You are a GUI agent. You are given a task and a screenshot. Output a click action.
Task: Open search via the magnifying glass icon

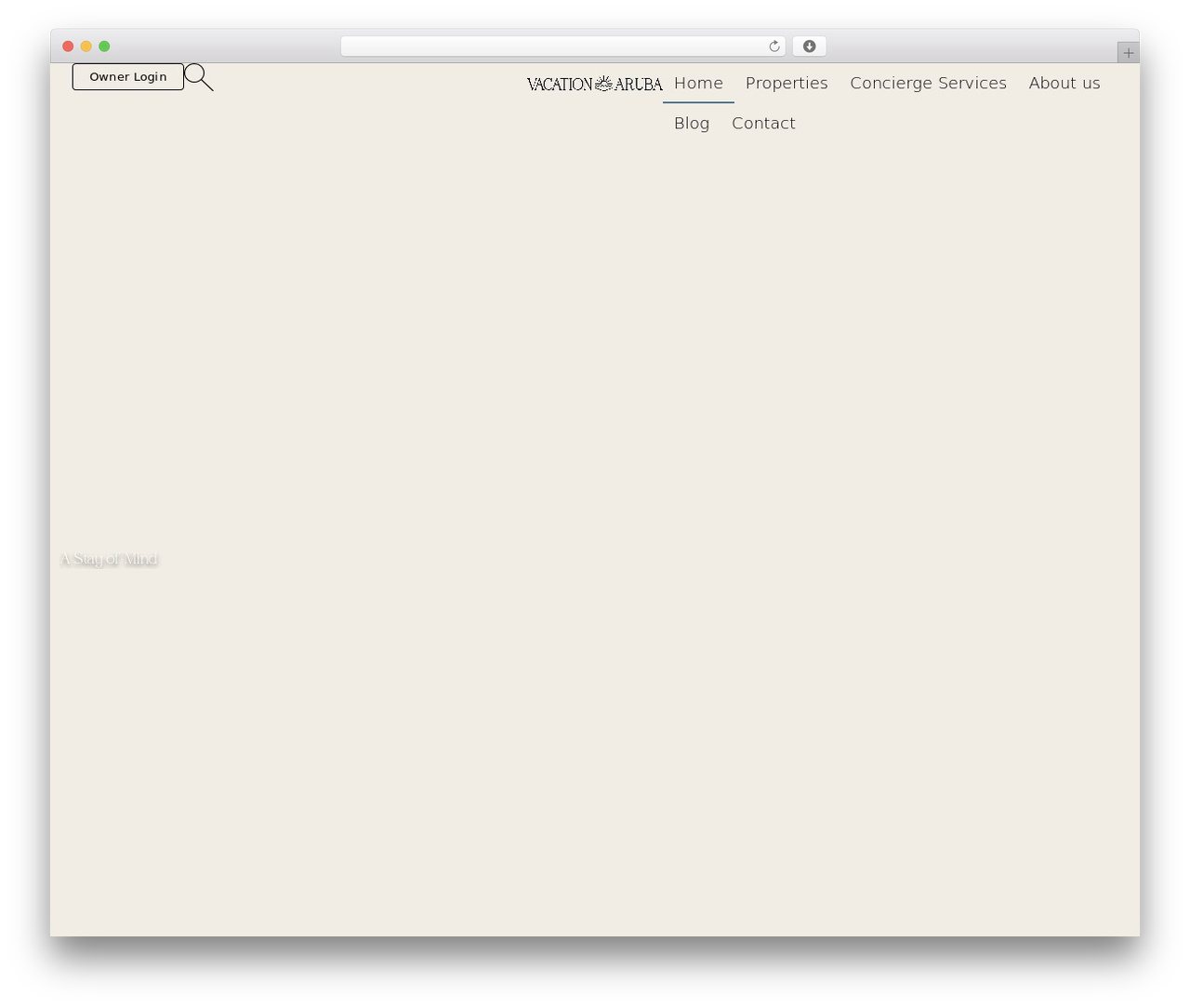(x=199, y=77)
